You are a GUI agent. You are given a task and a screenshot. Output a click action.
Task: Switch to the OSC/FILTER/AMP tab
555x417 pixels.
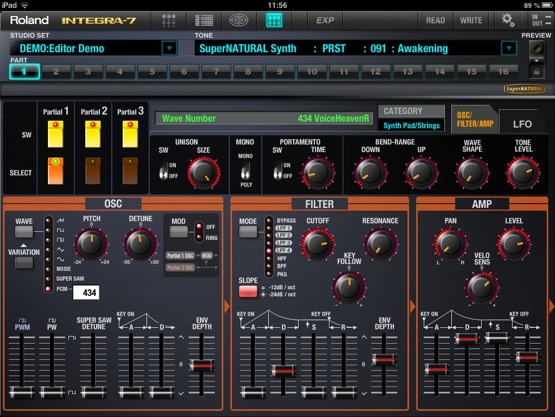474,119
